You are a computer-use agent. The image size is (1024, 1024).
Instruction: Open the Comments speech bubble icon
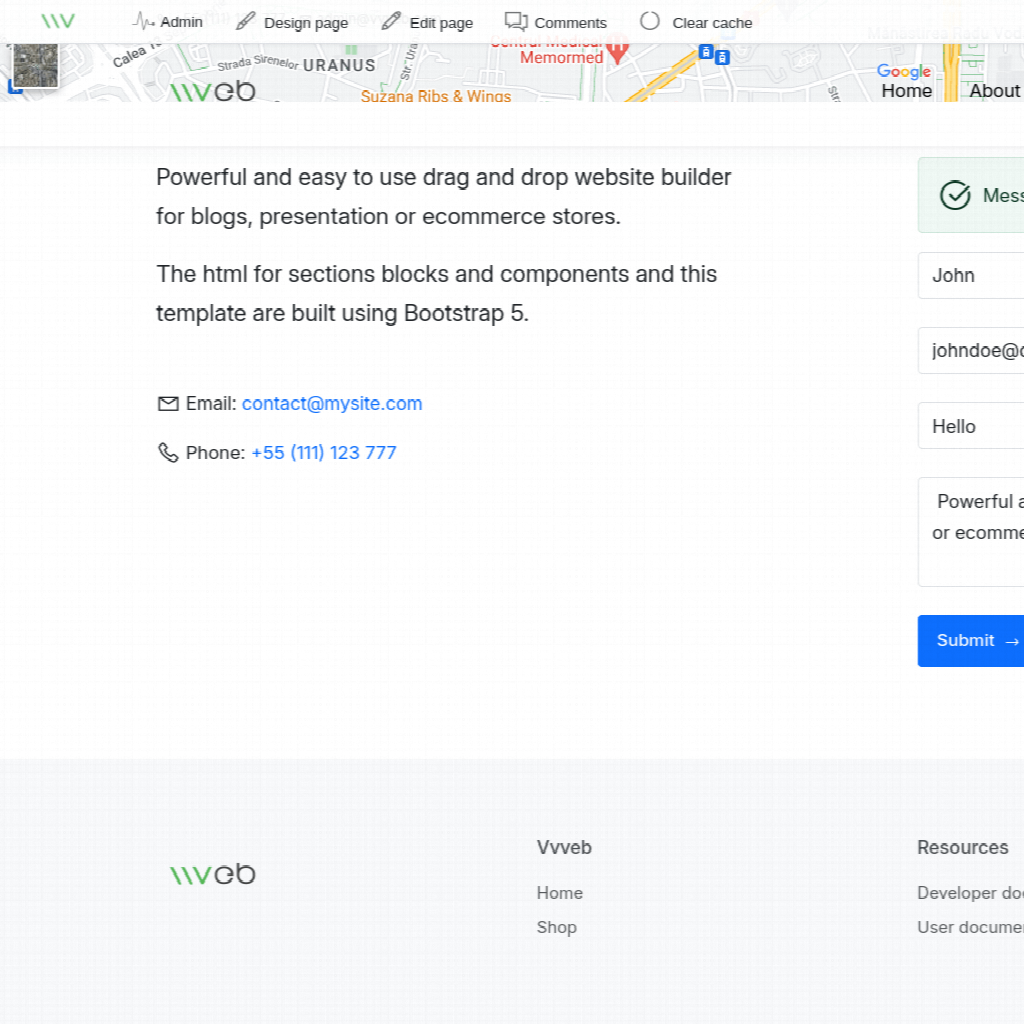[x=516, y=21]
